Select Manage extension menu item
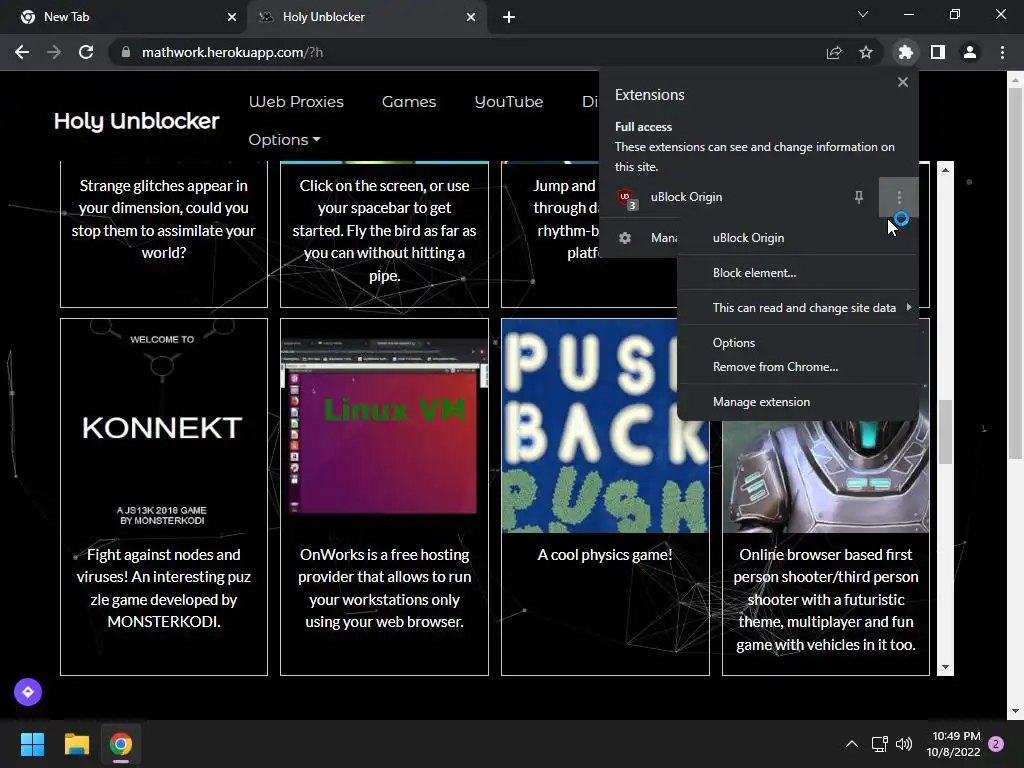Viewport: 1024px width, 768px height. coord(797,402)
